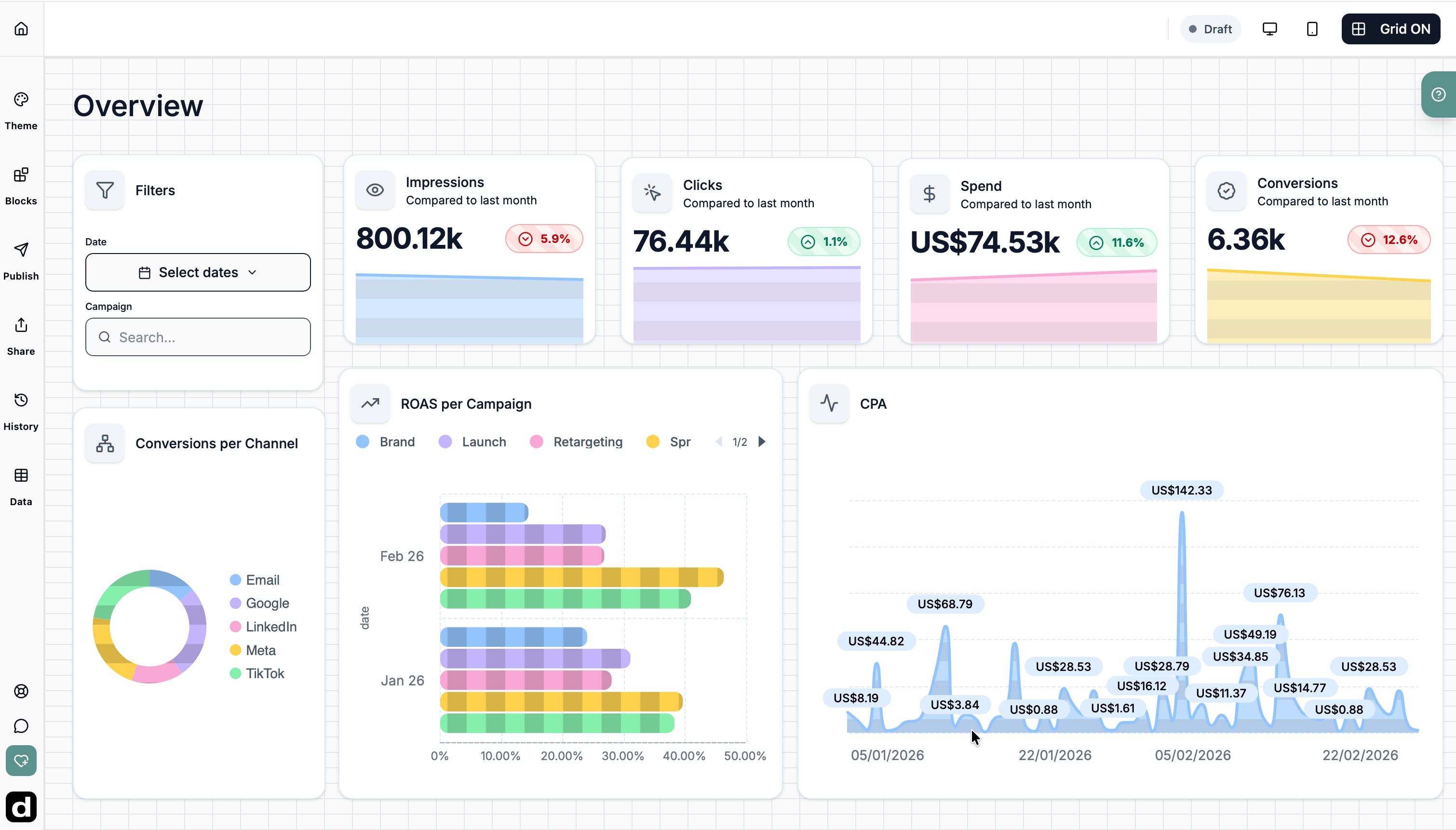Toggle Brand series in ROAS legend
Screen dimensions: 1456x830
click(385, 442)
